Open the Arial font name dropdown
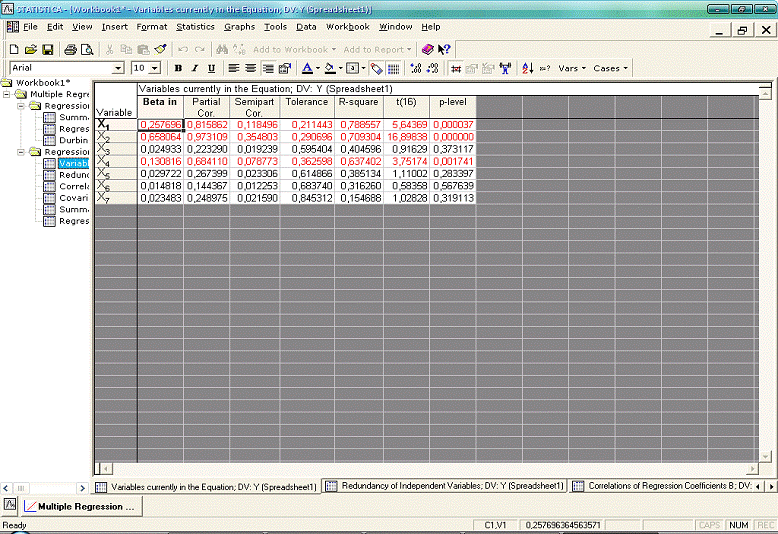 pyautogui.click(x=118, y=69)
